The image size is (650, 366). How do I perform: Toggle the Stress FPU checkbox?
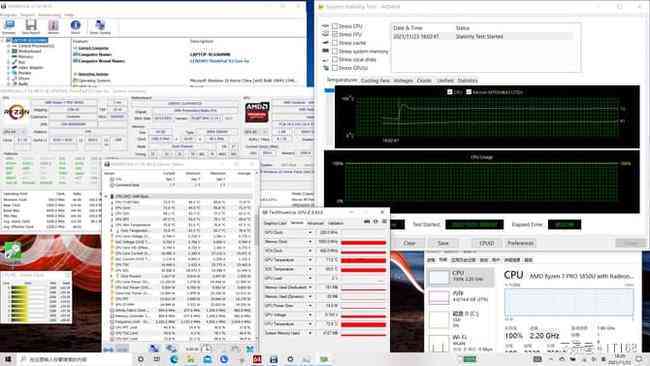335,34
